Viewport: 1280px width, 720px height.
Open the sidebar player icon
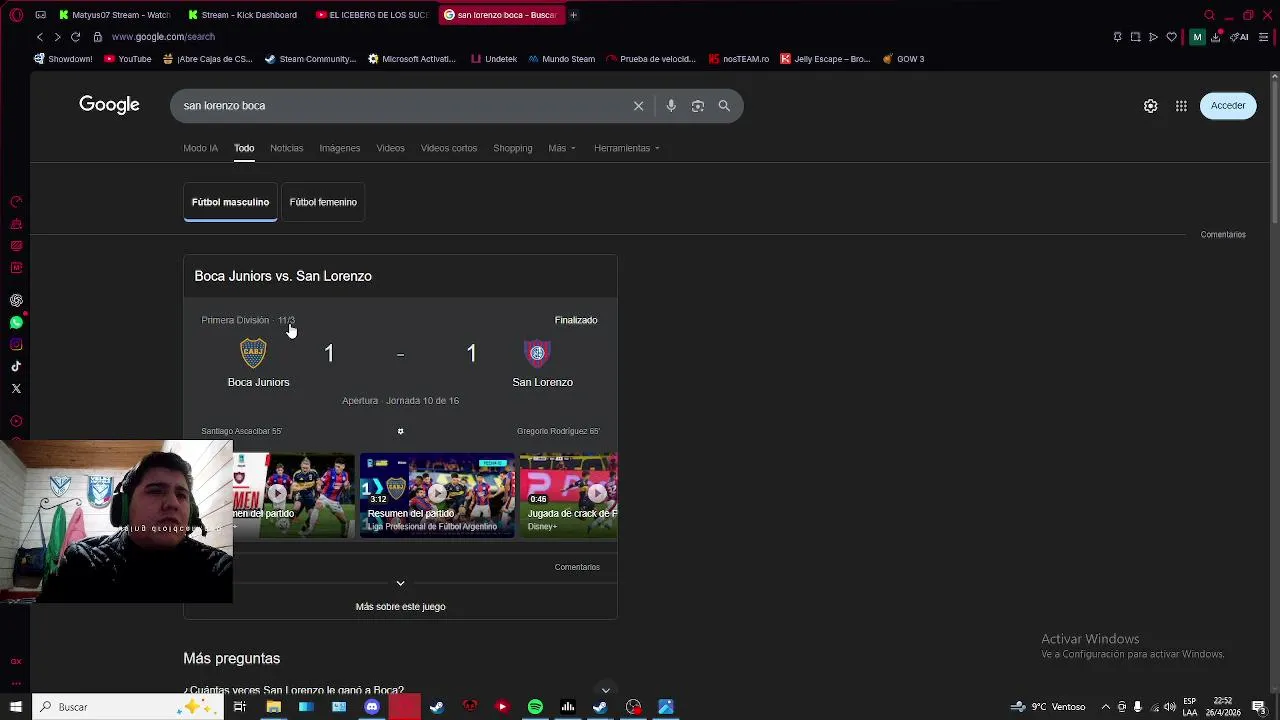[16, 421]
